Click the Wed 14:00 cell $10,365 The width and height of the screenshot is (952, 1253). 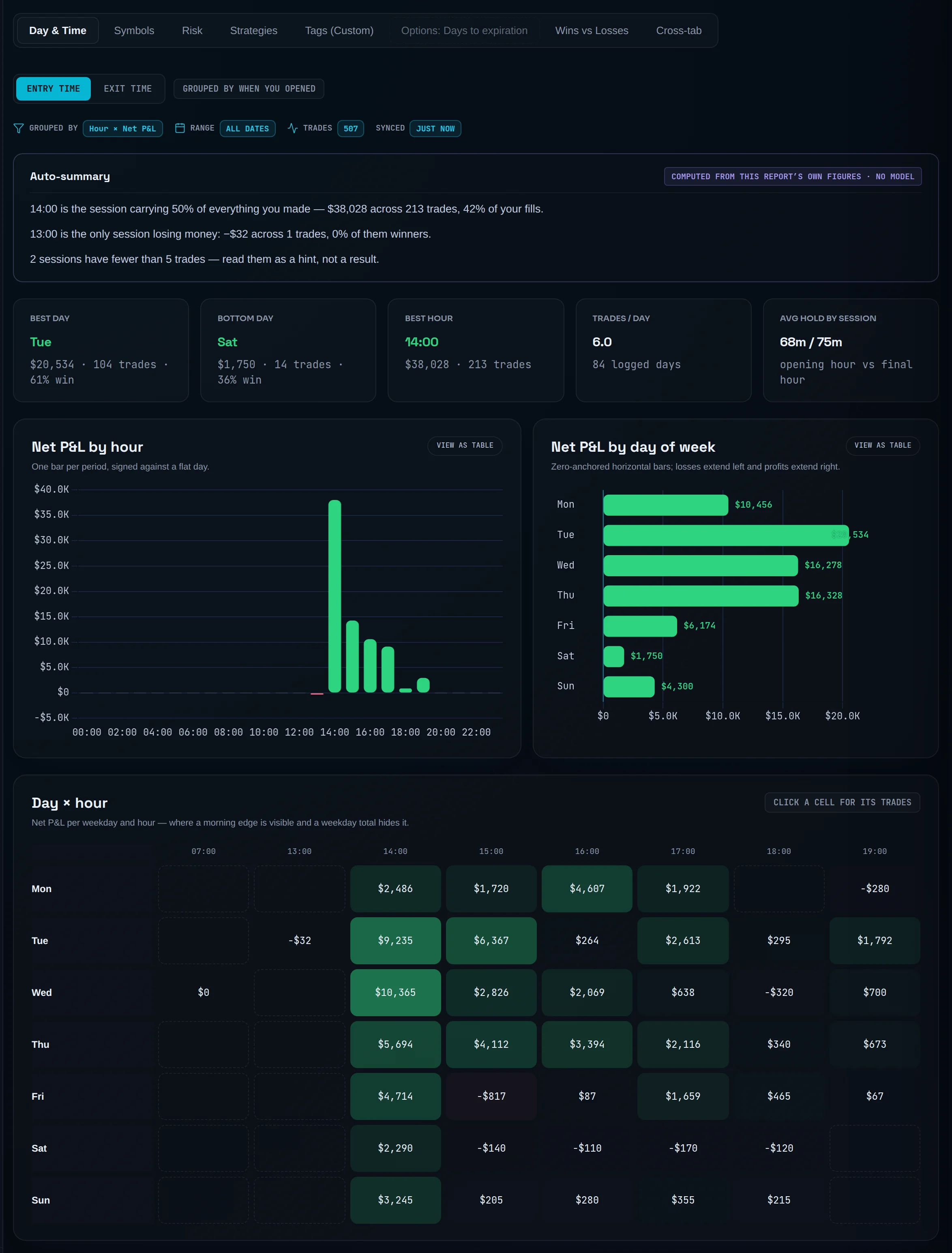[396, 992]
